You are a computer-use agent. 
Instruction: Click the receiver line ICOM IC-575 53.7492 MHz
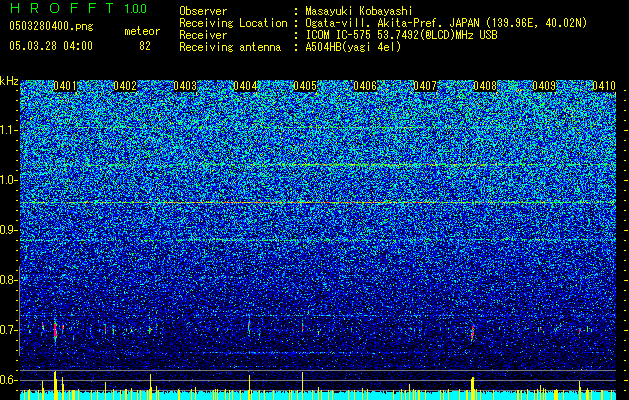pyautogui.click(x=401, y=35)
